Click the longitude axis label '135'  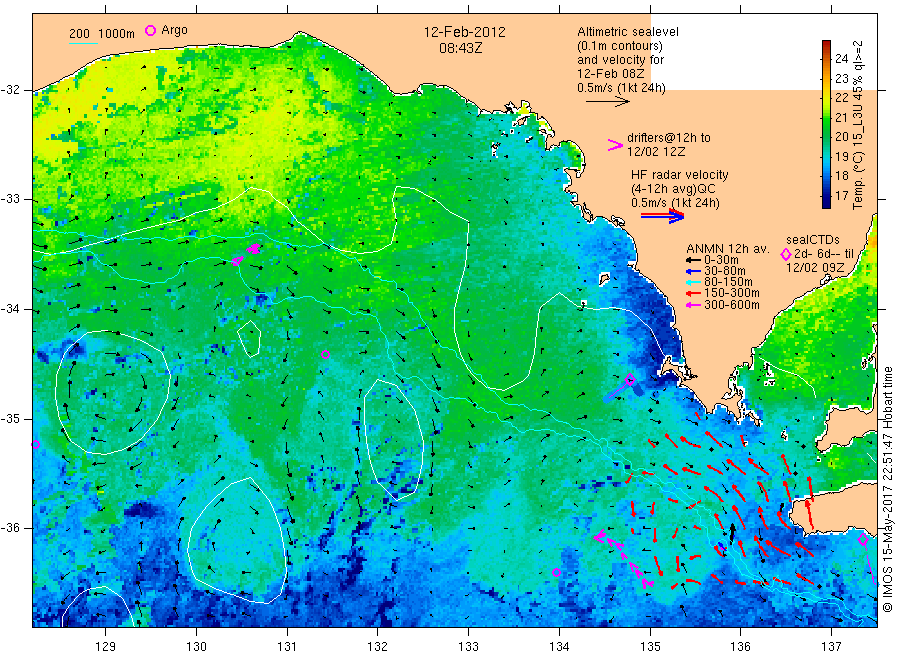(650, 647)
